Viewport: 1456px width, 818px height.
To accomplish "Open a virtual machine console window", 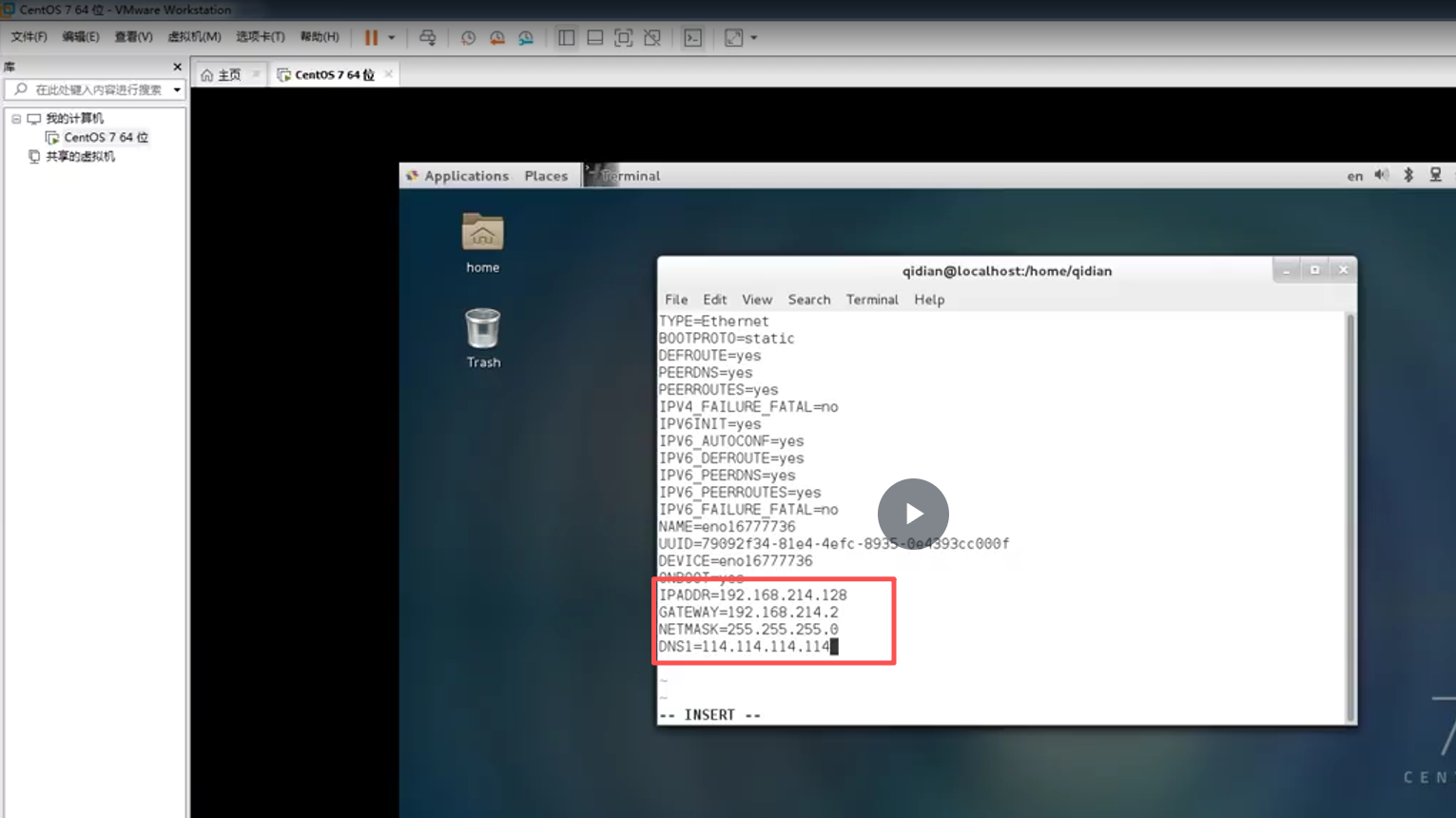I will click(x=692, y=38).
